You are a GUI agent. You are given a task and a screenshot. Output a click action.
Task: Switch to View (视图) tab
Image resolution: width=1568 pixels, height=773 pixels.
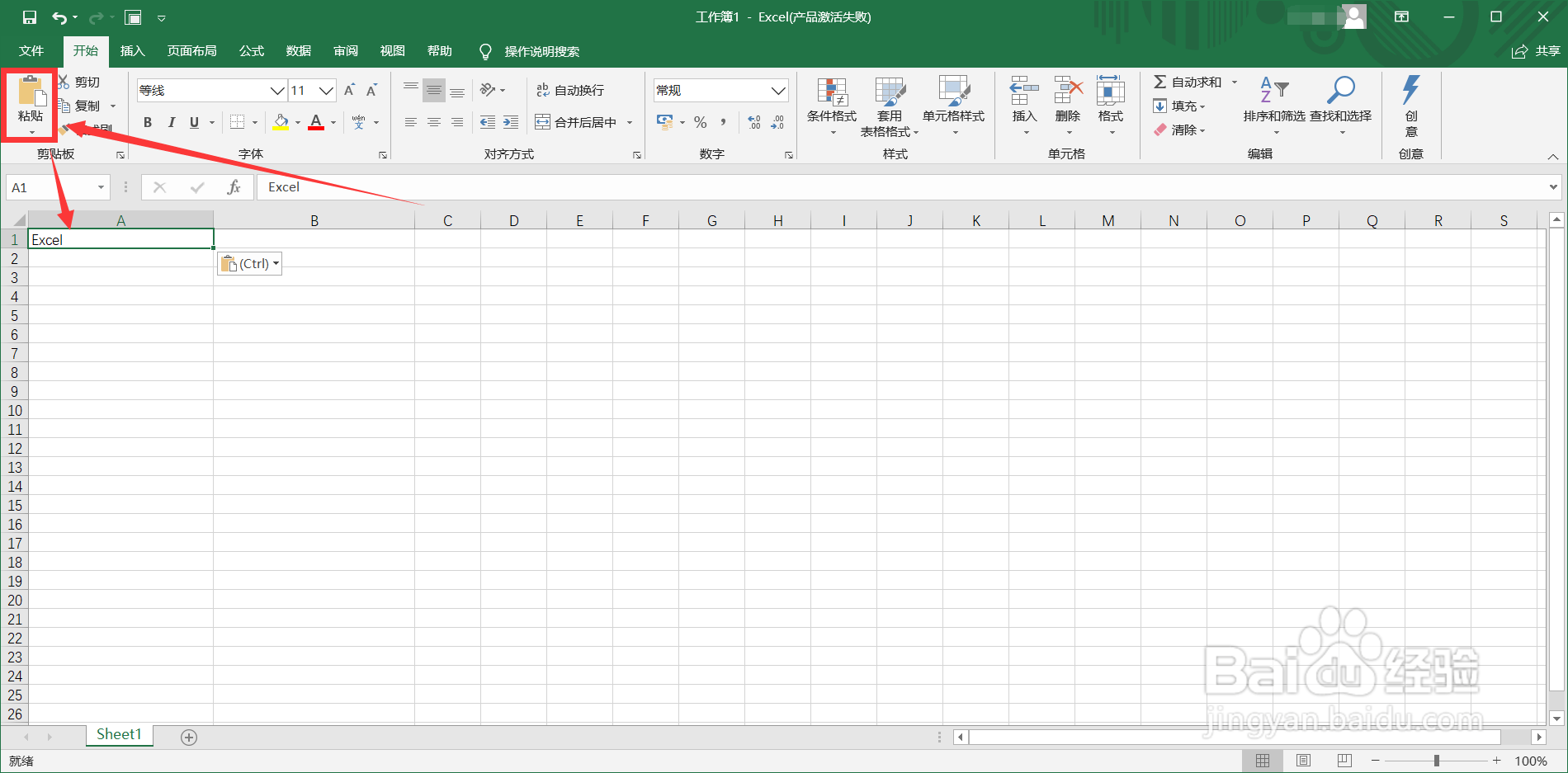coord(393,51)
